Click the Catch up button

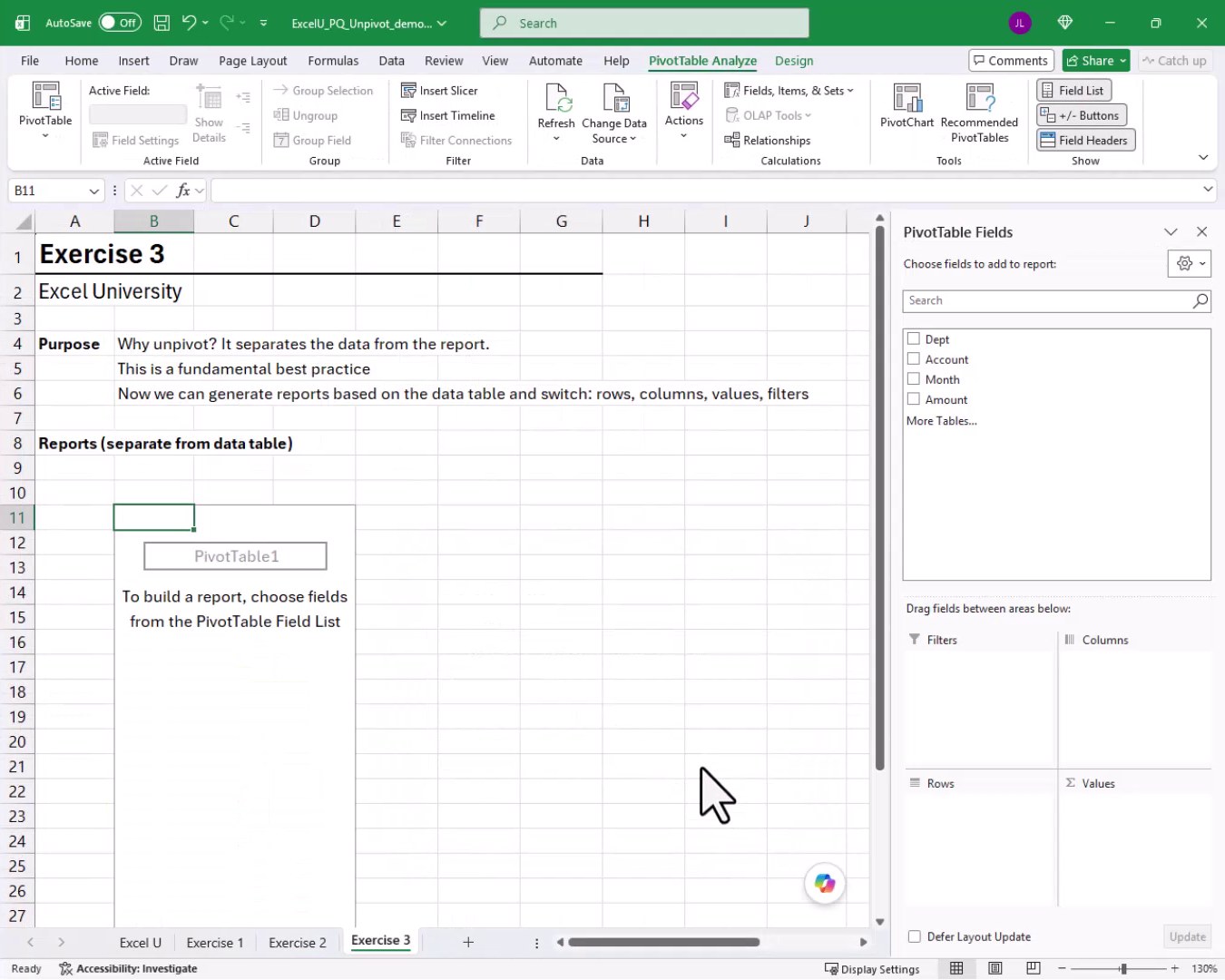pyautogui.click(x=1174, y=61)
